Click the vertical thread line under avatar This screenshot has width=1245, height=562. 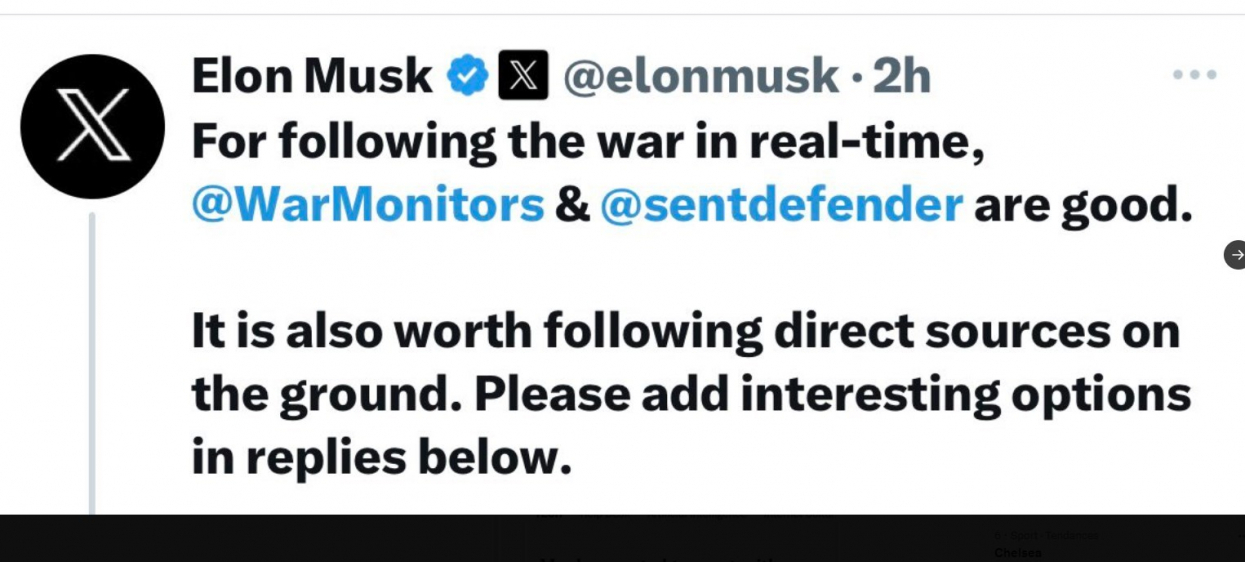92,364
